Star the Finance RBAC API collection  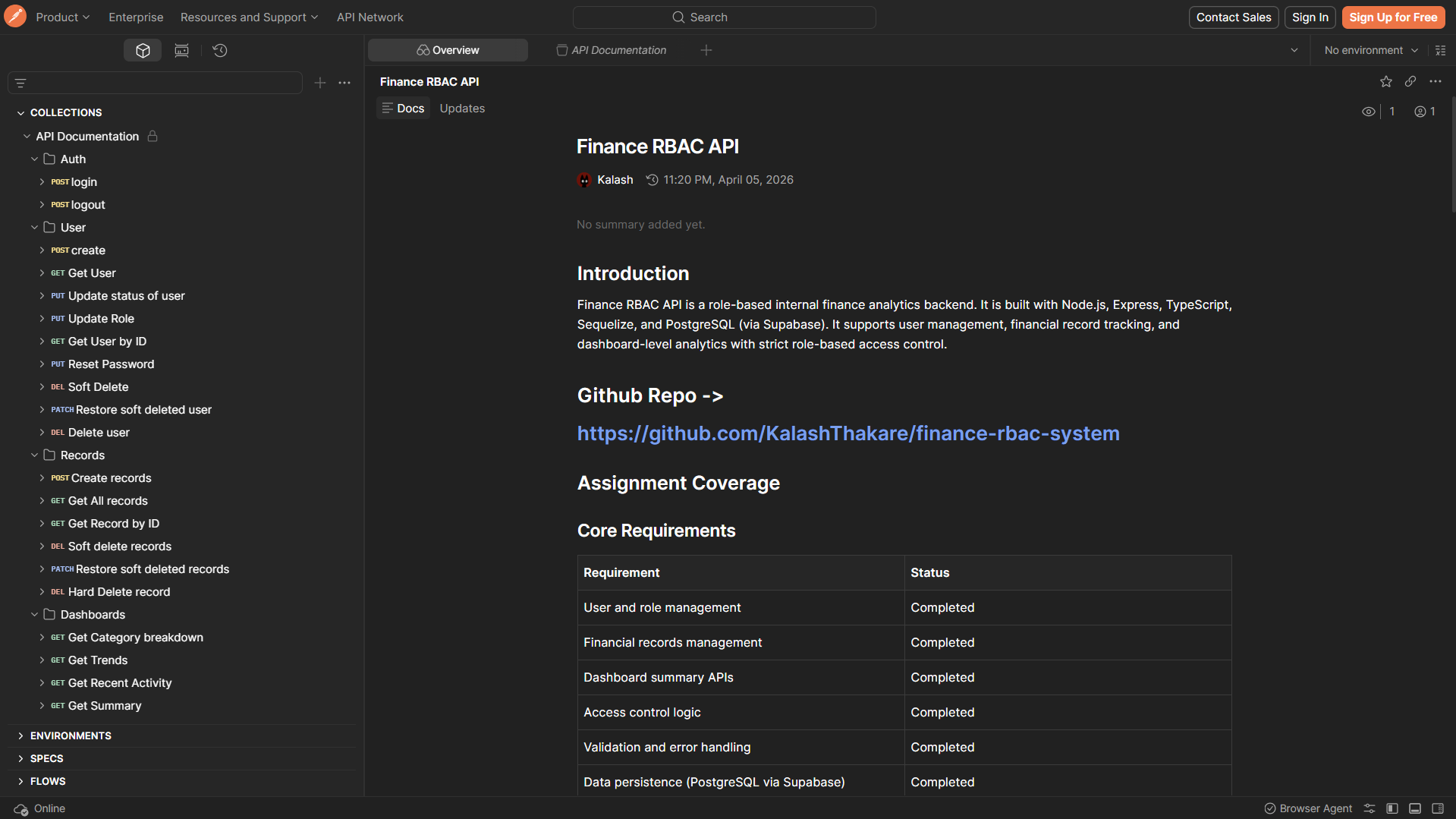click(1386, 81)
